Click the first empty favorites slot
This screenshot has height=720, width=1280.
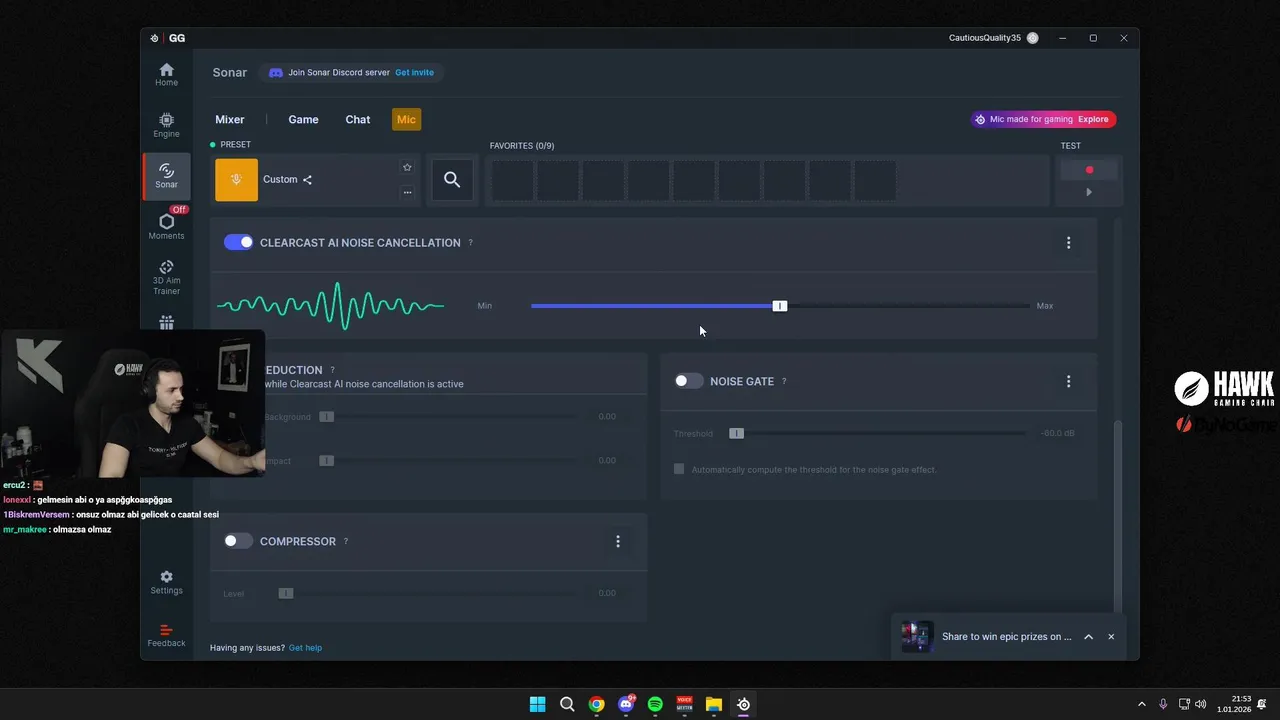coord(512,181)
